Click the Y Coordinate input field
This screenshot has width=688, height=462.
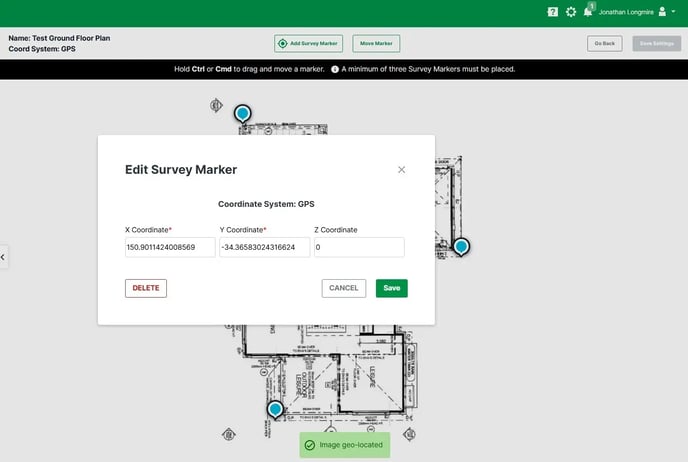click(264, 247)
